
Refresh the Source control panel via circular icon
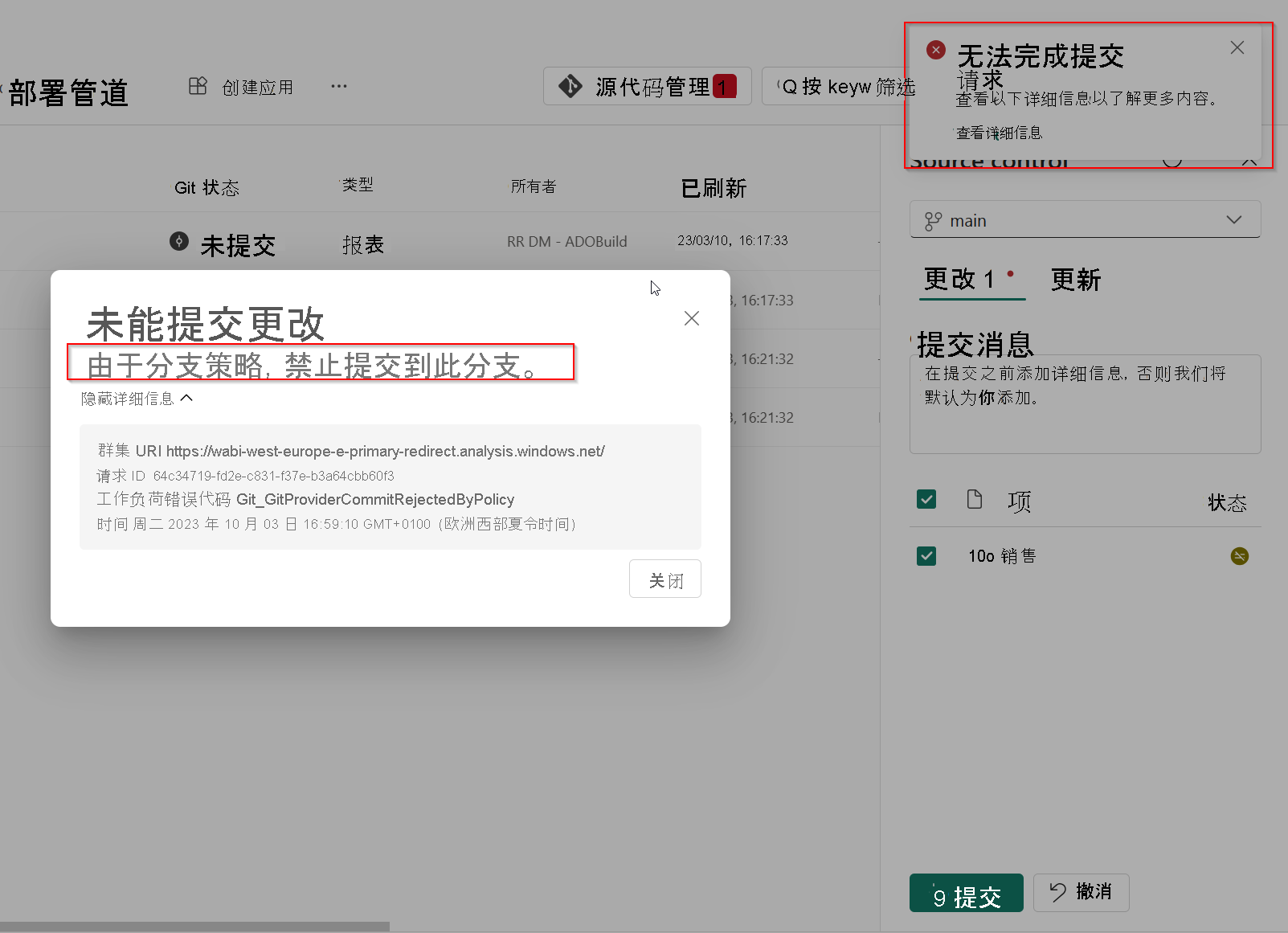point(1171,160)
